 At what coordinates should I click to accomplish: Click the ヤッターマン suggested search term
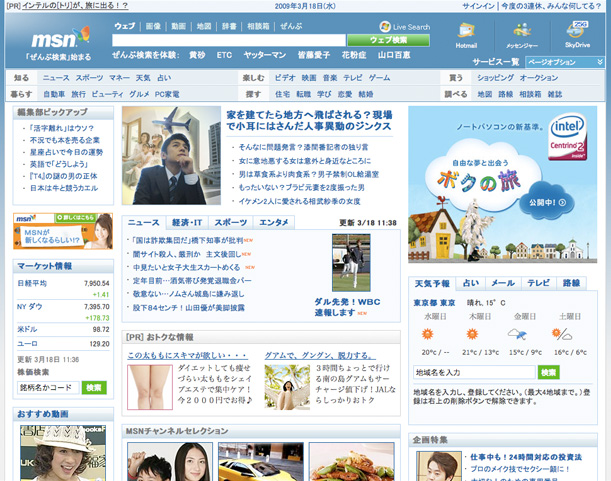click(x=265, y=55)
